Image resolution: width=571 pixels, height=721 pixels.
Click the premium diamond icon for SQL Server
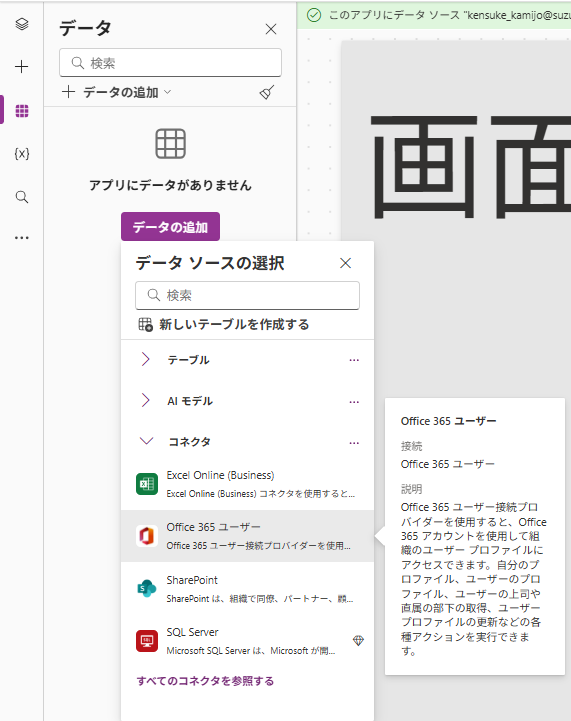[358, 640]
